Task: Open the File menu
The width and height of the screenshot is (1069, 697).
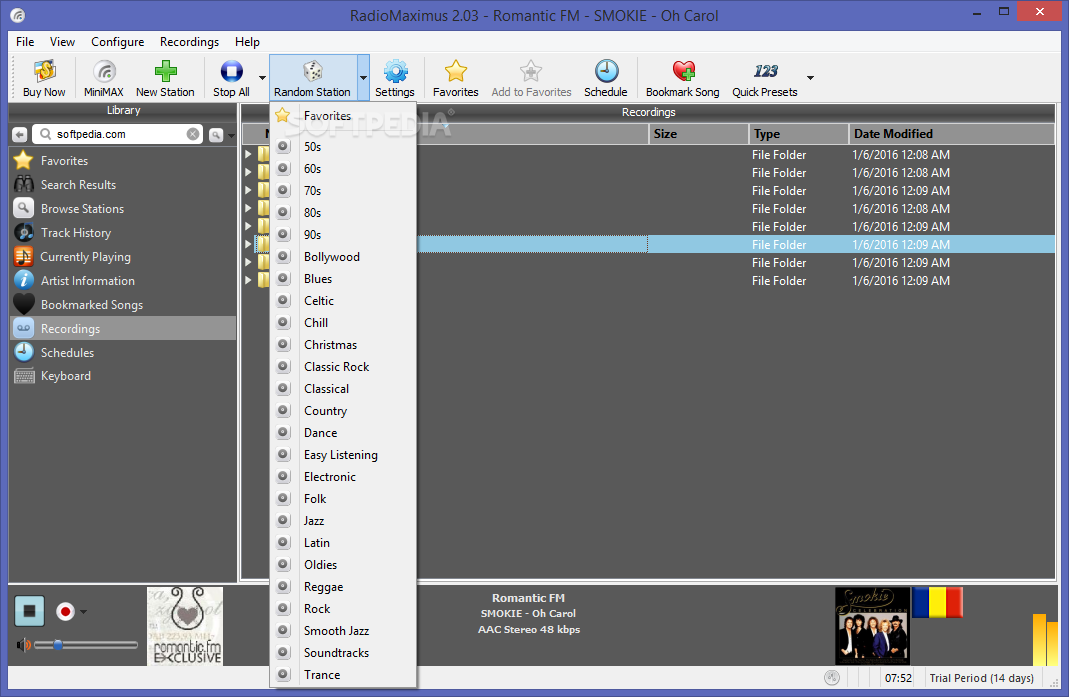Action: [x=25, y=42]
